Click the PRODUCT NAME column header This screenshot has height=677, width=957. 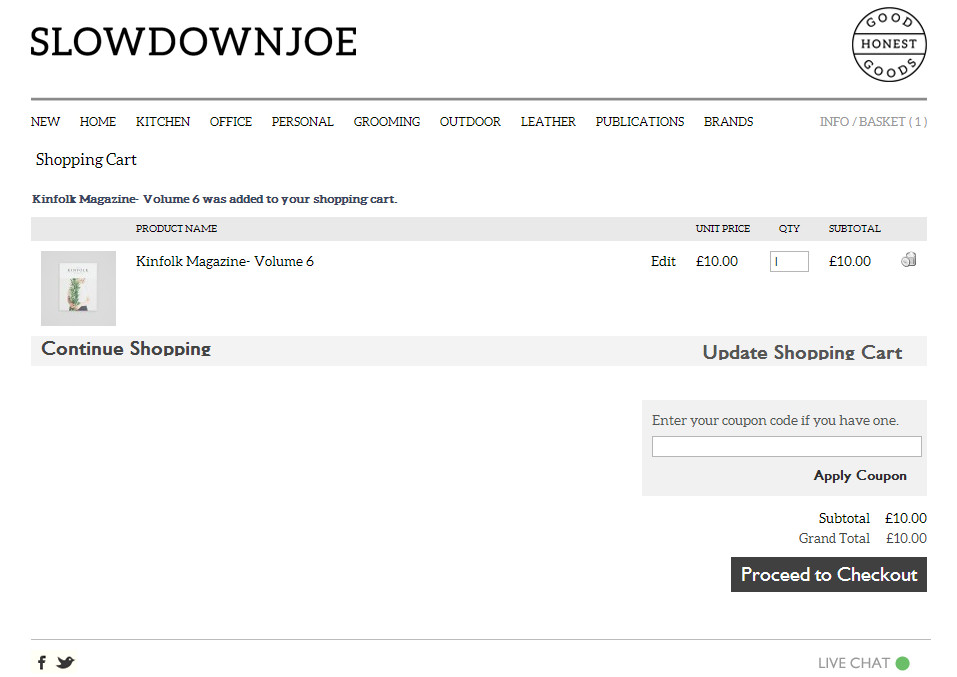(176, 228)
